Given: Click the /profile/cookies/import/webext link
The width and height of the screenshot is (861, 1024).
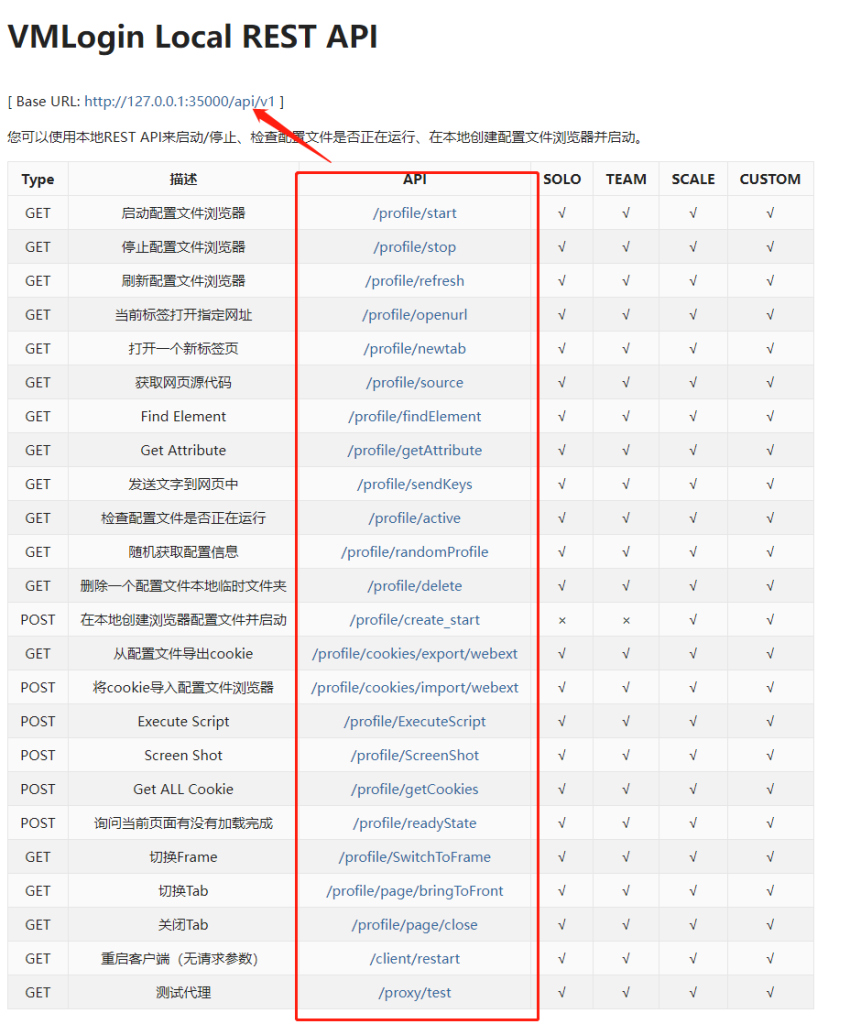Looking at the screenshot, I should pyautogui.click(x=414, y=688).
